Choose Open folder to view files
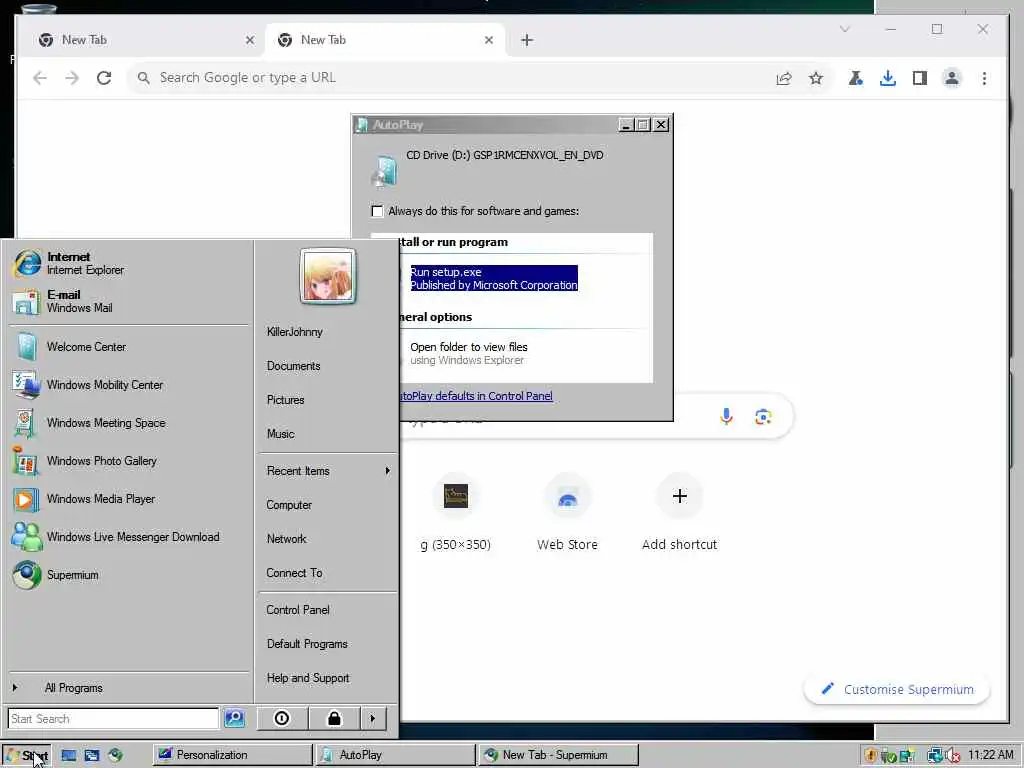This screenshot has width=1024, height=768. point(468,353)
